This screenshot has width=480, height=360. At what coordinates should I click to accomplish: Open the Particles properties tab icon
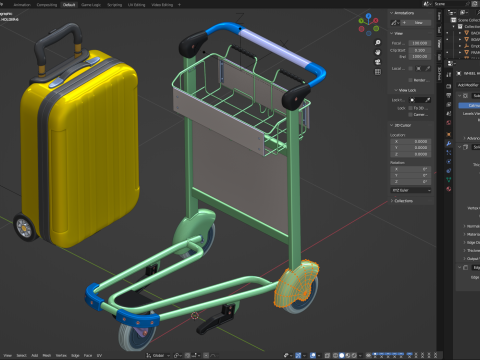pyautogui.click(x=449, y=153)
